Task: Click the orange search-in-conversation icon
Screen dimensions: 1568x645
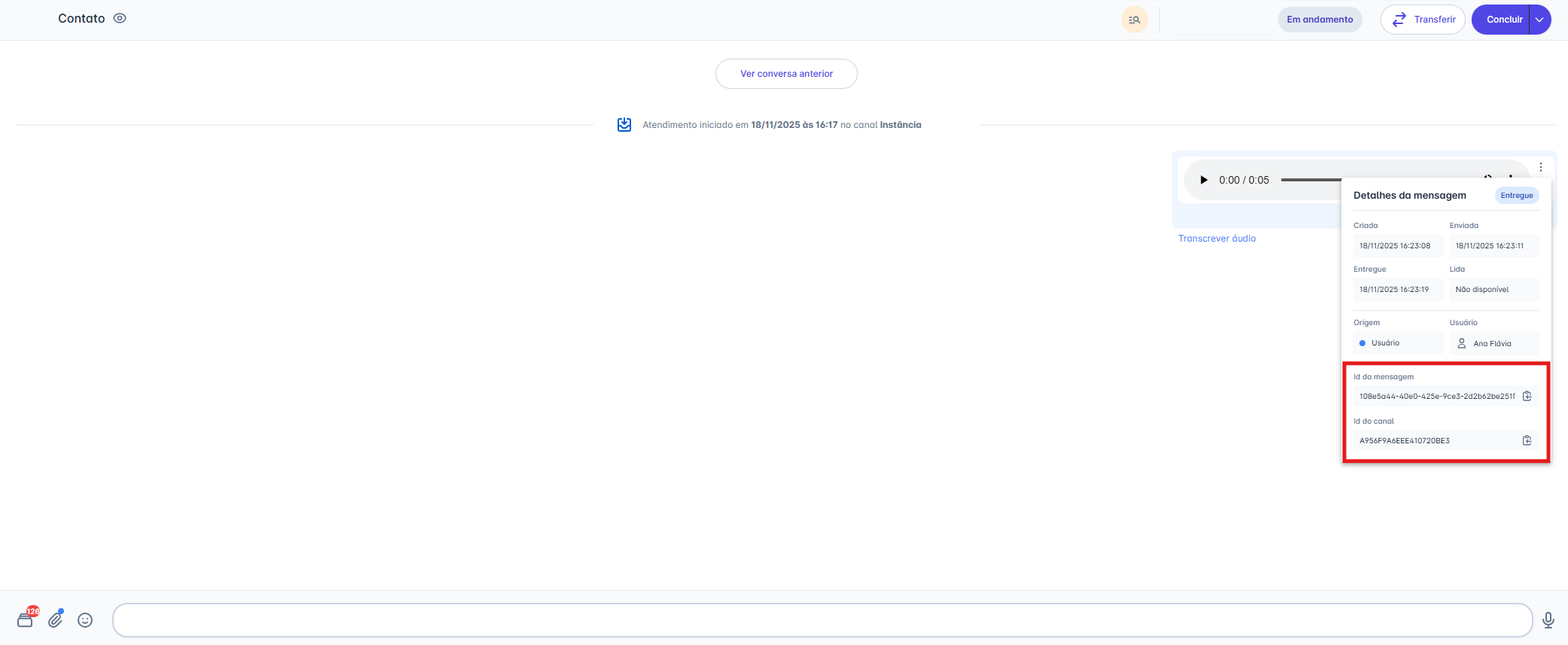Action: click(x=1134, y=20)
